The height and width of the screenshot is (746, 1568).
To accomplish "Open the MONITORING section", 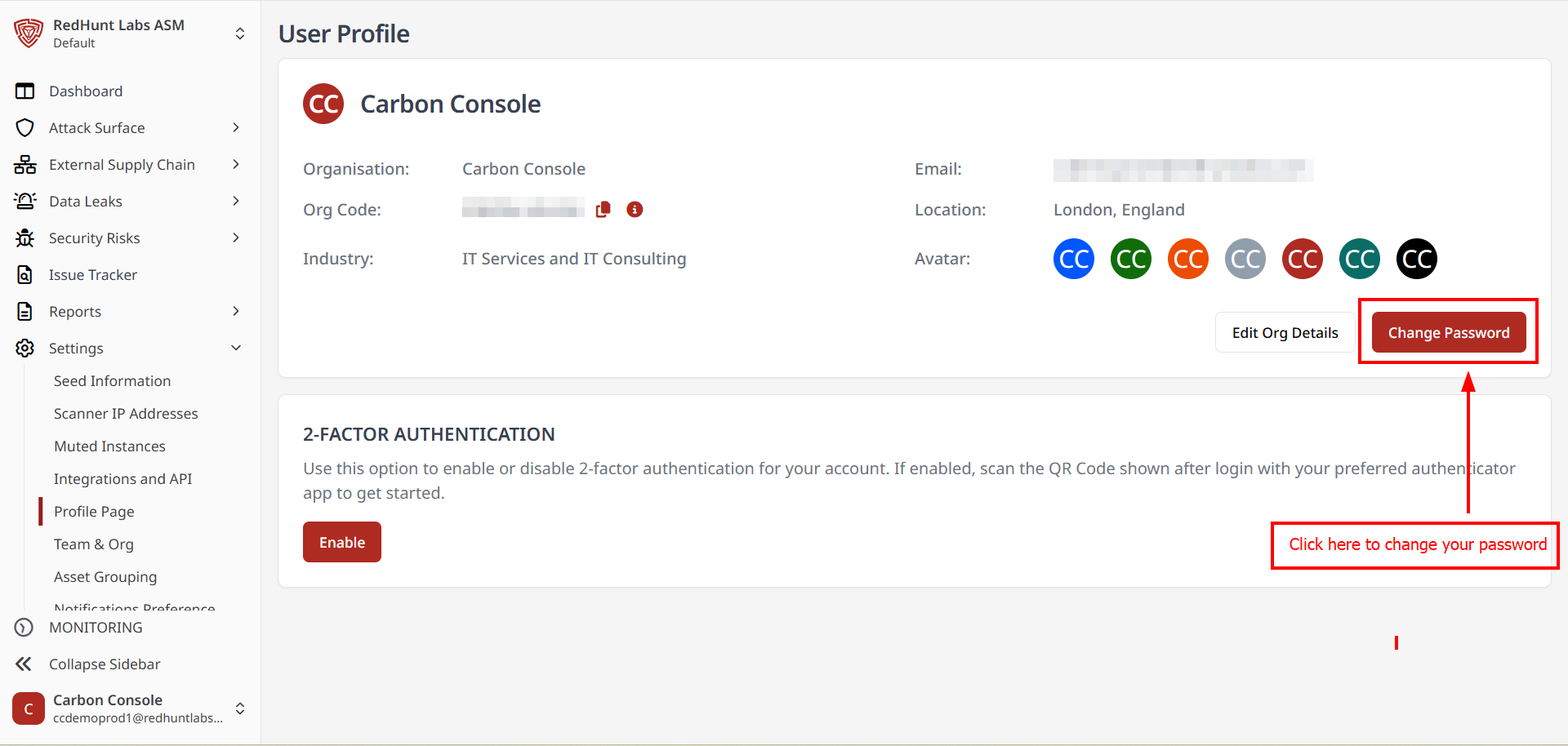I will click(96, 628).
